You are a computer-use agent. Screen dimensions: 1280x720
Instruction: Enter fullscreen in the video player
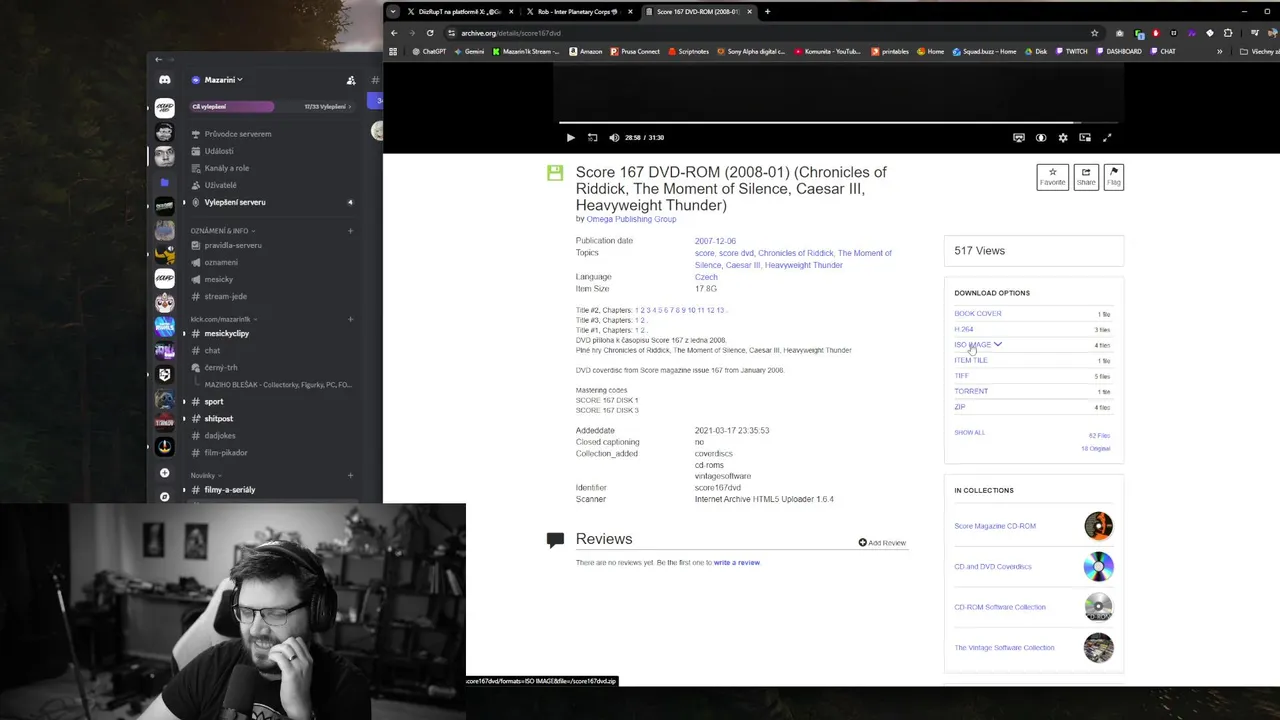[1107, 138]
